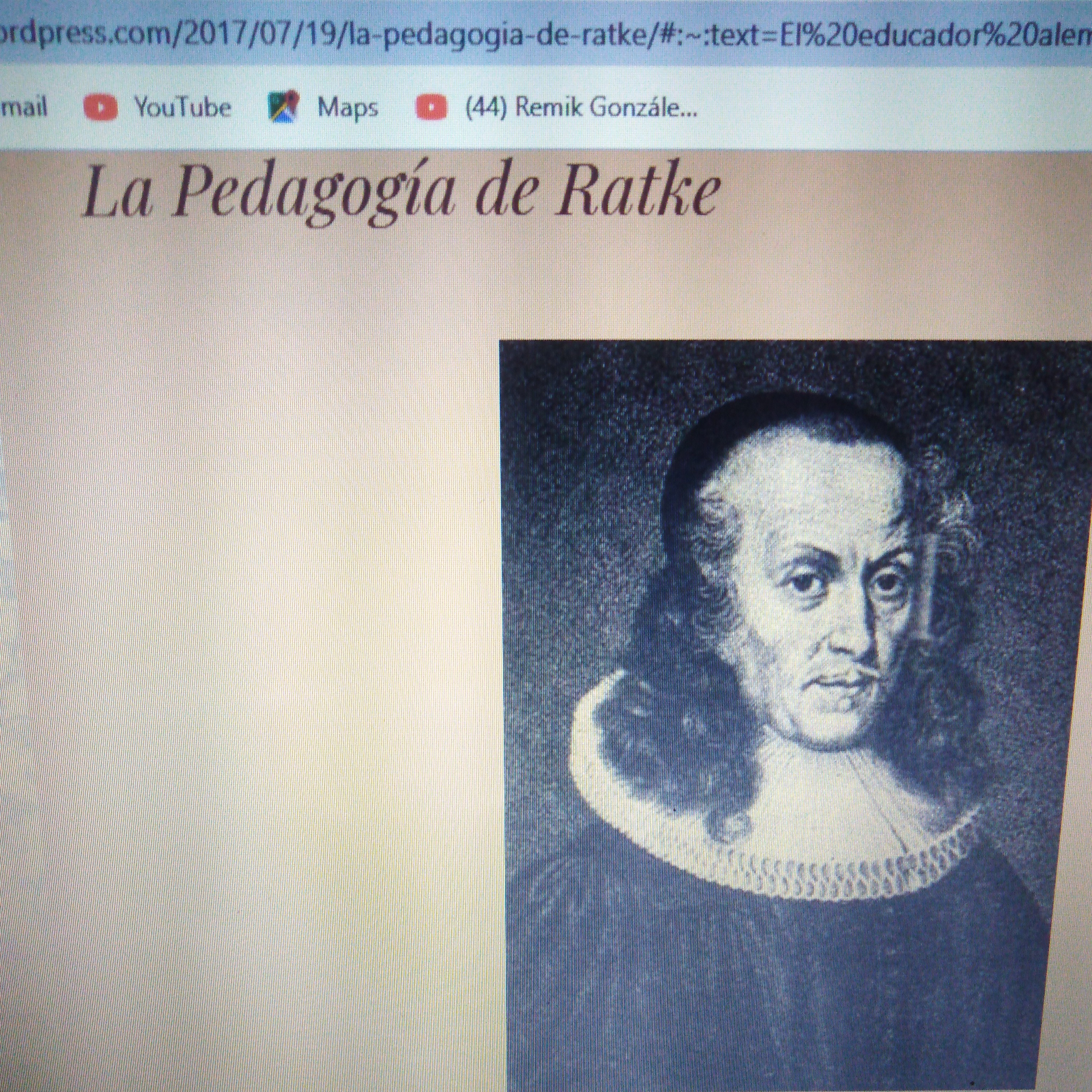Screen dimensions: 1092x1092
Task: Open the Remik González bookmark
Action: [x=557, y=107]
